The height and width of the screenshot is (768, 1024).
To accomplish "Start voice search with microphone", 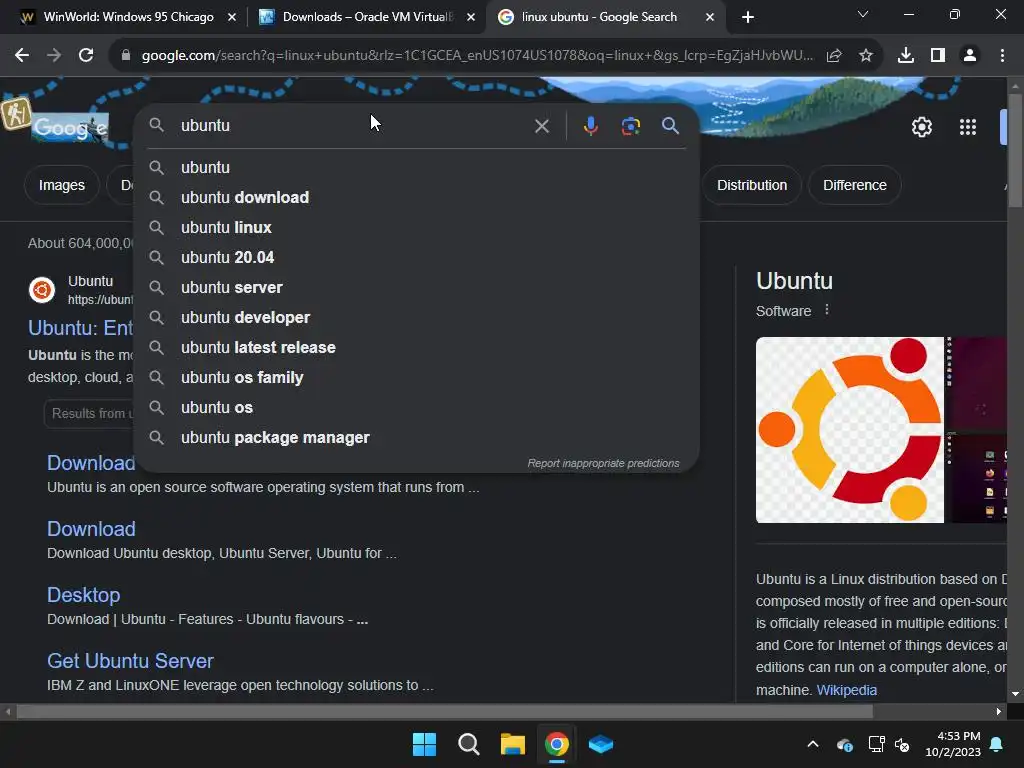I will pos(590,125).
